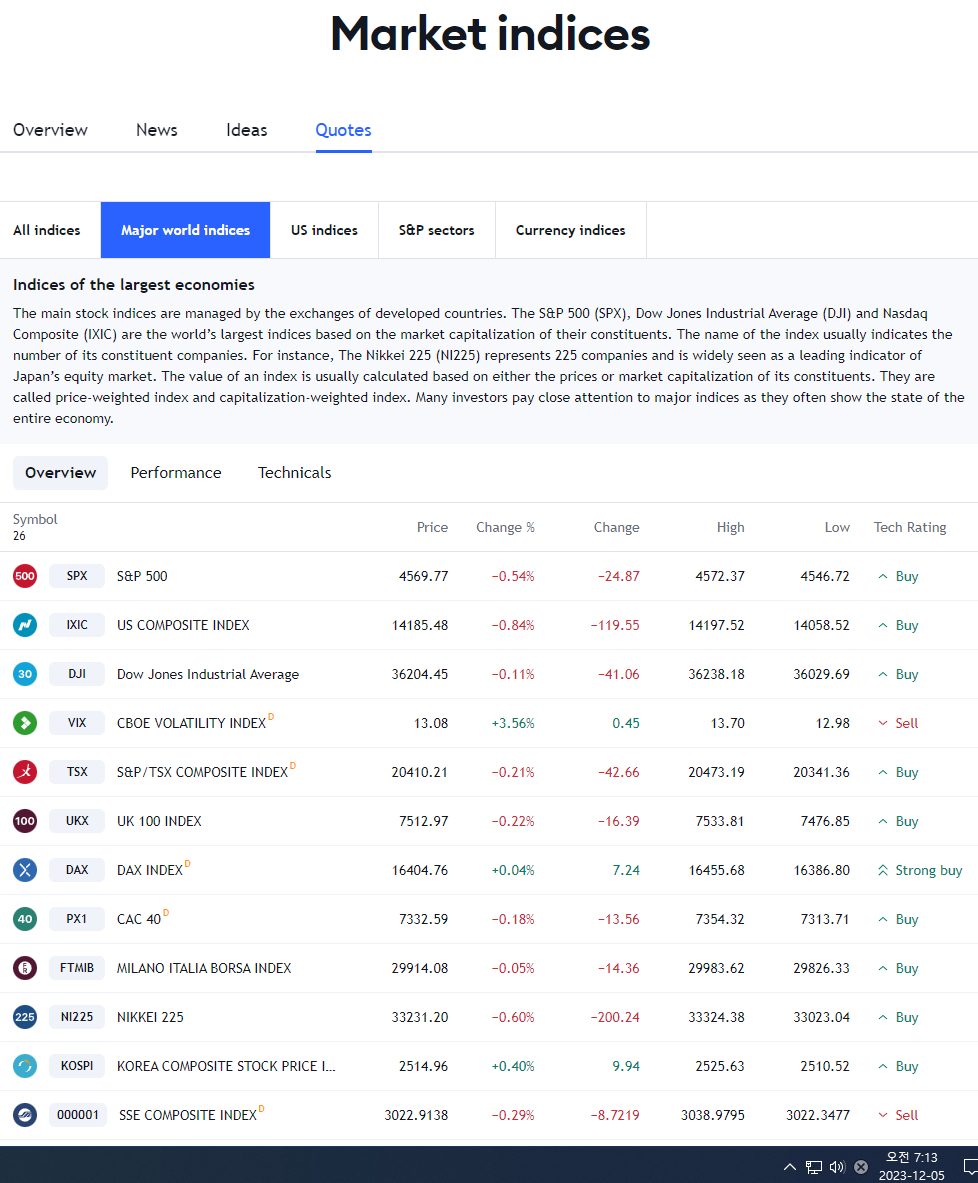
Task: Switch table to Technicals view
Action: [294, 473]
